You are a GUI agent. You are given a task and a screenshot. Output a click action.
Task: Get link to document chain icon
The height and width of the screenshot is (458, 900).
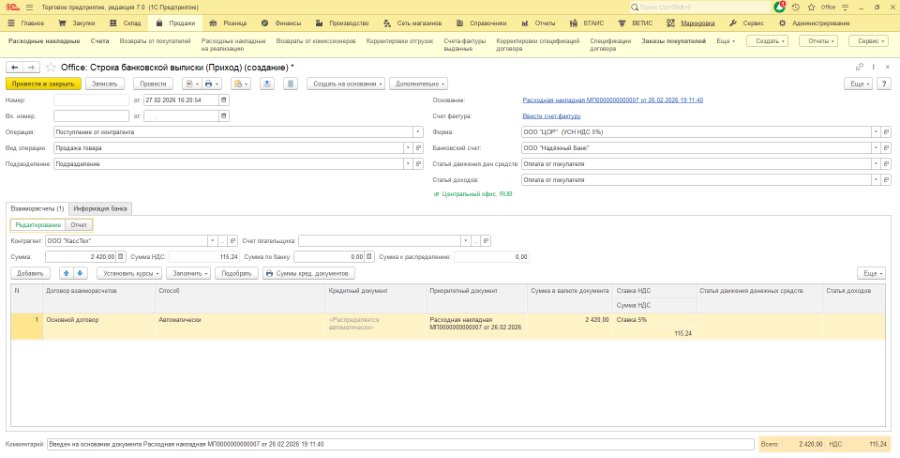[859, 67]
